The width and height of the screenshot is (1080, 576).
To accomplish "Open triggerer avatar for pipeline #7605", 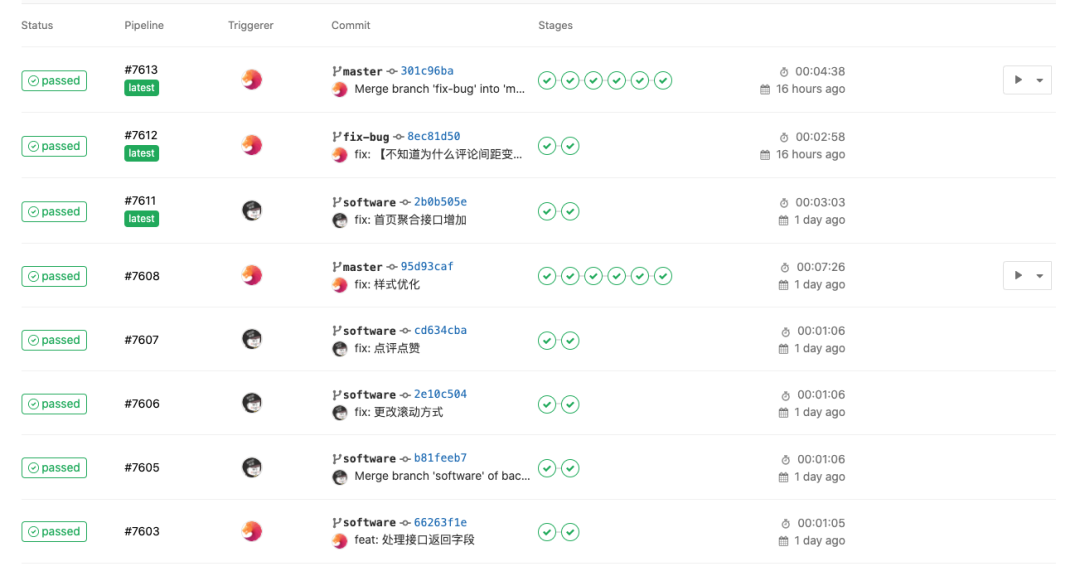I will pyautogui.click(x=252, y=467).
